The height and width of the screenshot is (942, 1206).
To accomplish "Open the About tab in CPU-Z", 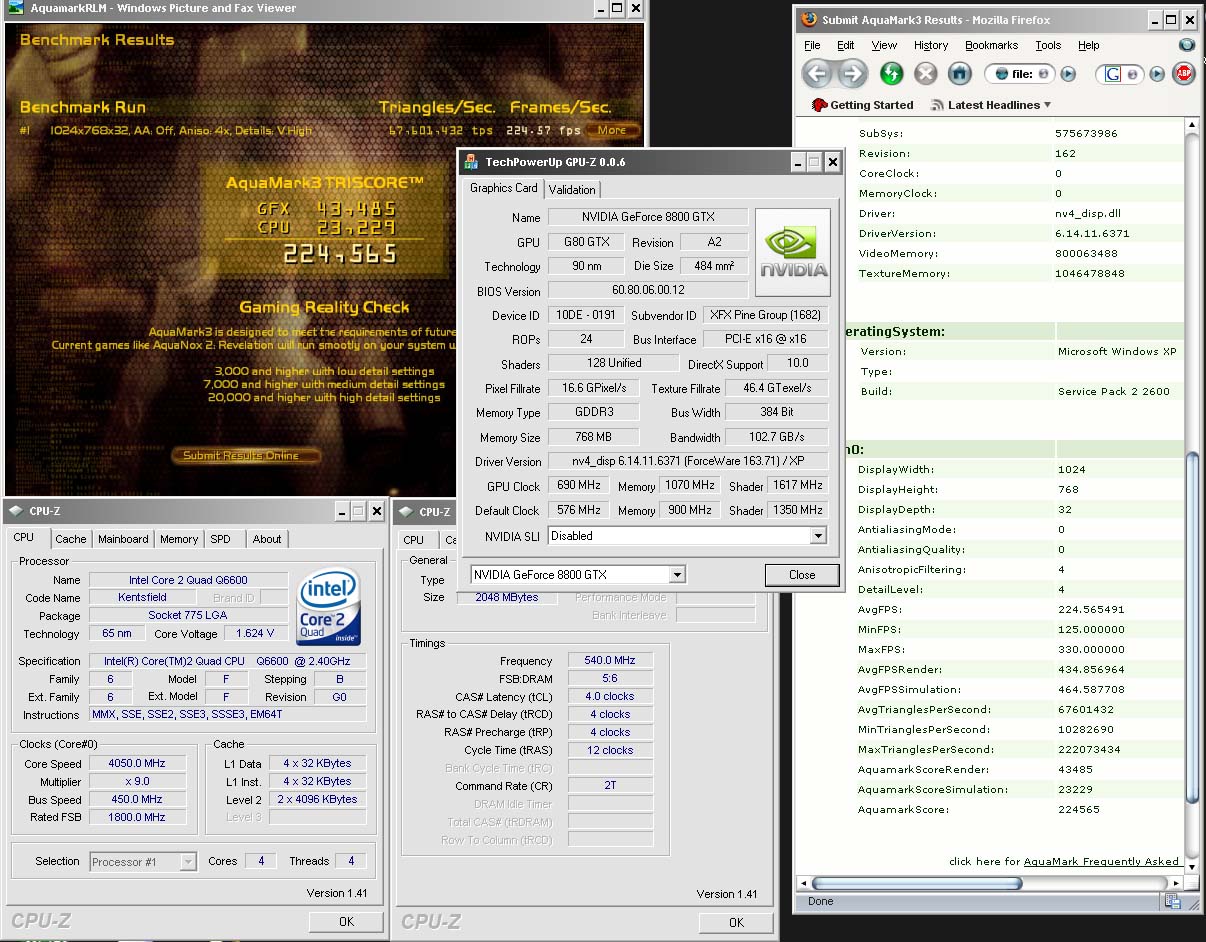I will point(267,539).
